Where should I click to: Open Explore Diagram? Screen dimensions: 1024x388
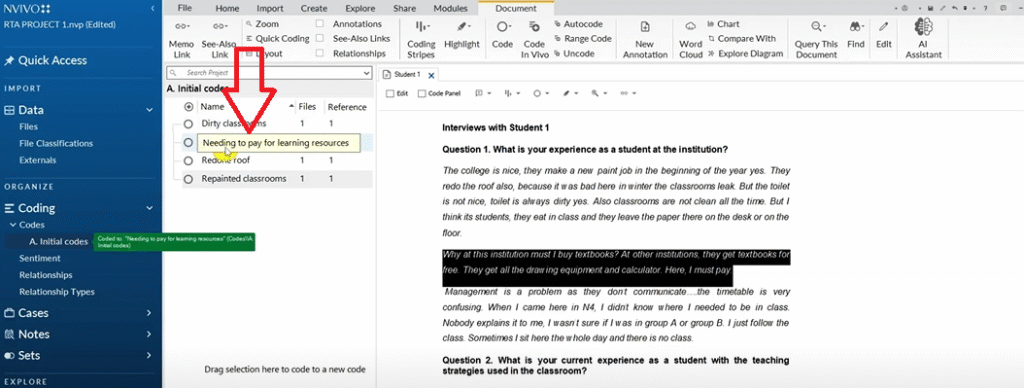pyautogui.click(x=745, y=54)
